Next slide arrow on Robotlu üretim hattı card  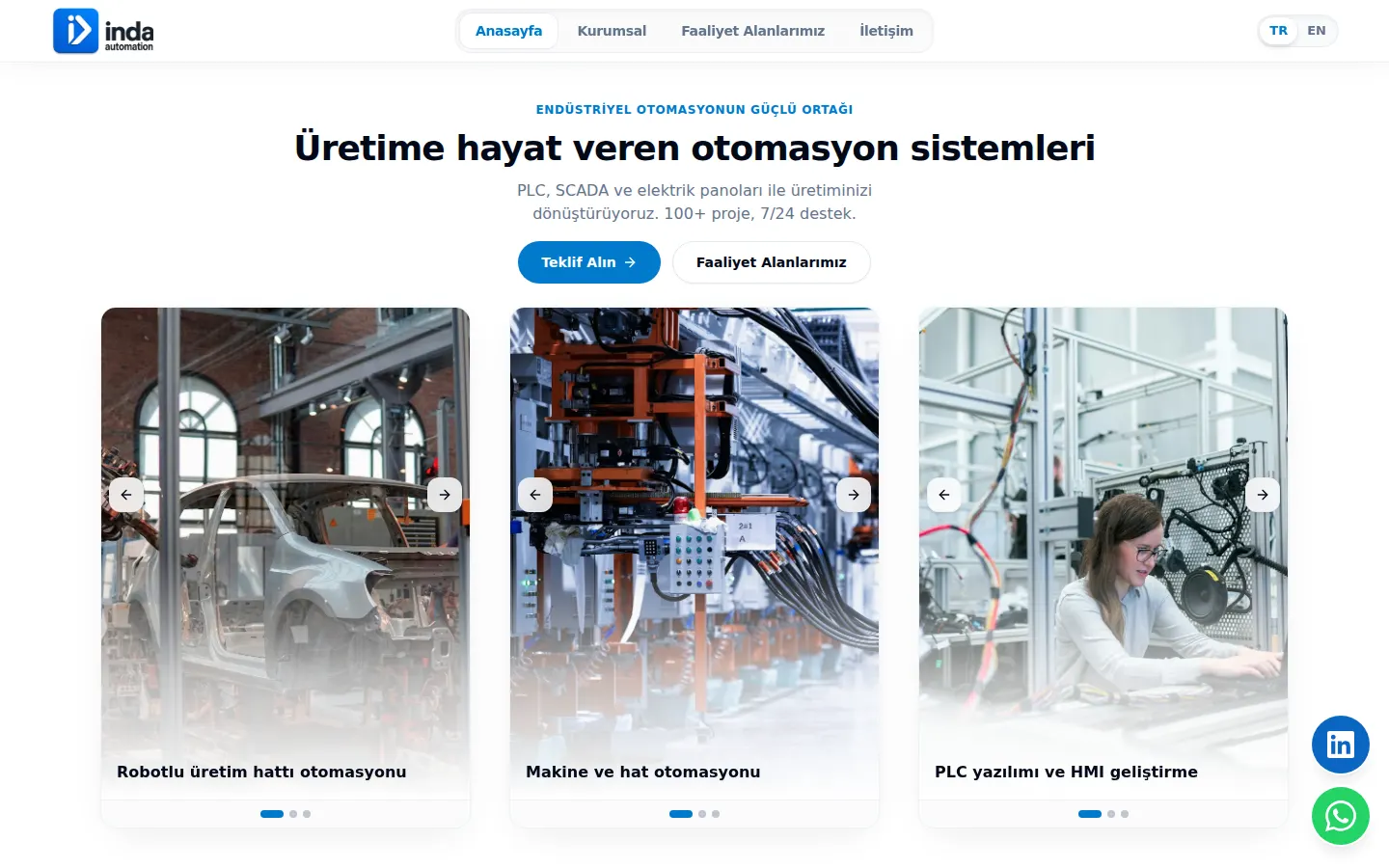click(x=445, y=495)
